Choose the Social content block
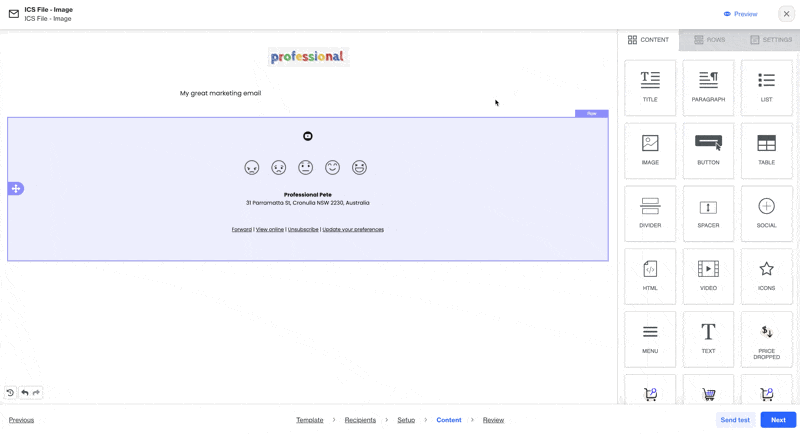This screenshot has height=434, width=800. click(766, 212)
